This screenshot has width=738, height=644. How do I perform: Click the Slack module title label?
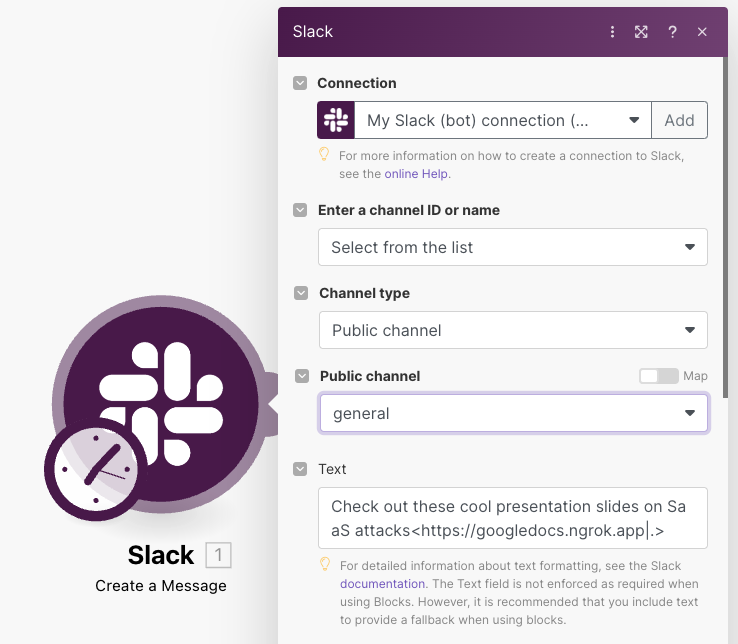coord(161,555)
